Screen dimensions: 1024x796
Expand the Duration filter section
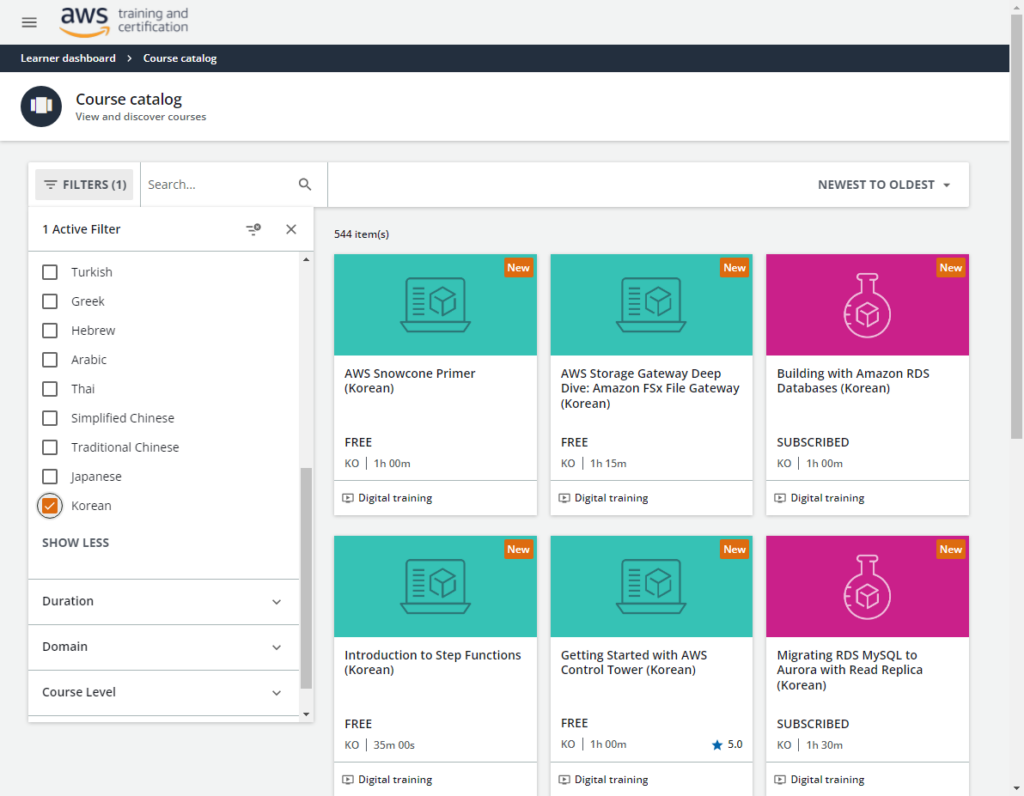[163, 601]
